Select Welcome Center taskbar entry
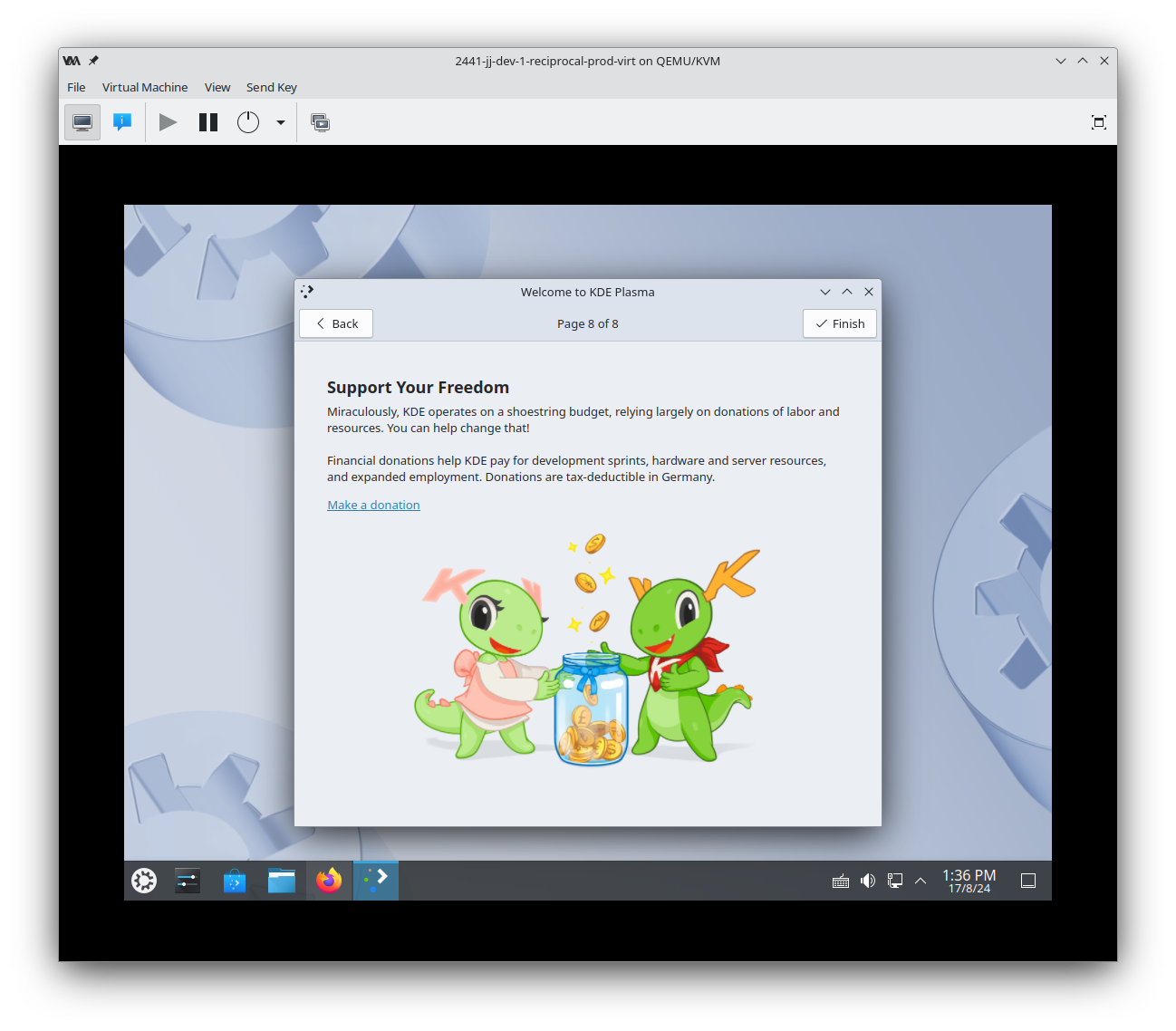Screen dimensions: 1176x1031 click(x=376, y=881)
